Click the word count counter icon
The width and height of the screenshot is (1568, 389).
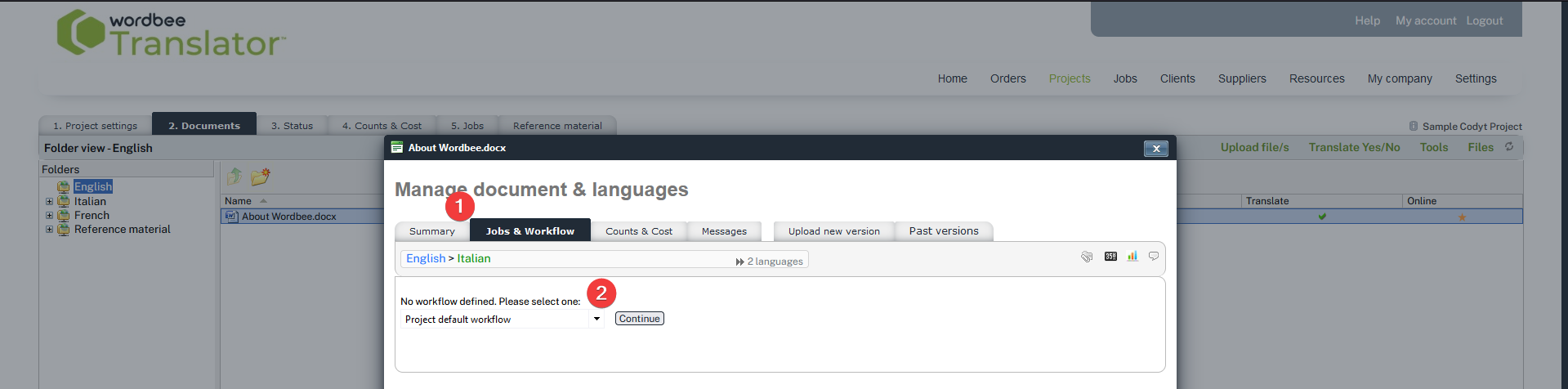point(1110,257)
